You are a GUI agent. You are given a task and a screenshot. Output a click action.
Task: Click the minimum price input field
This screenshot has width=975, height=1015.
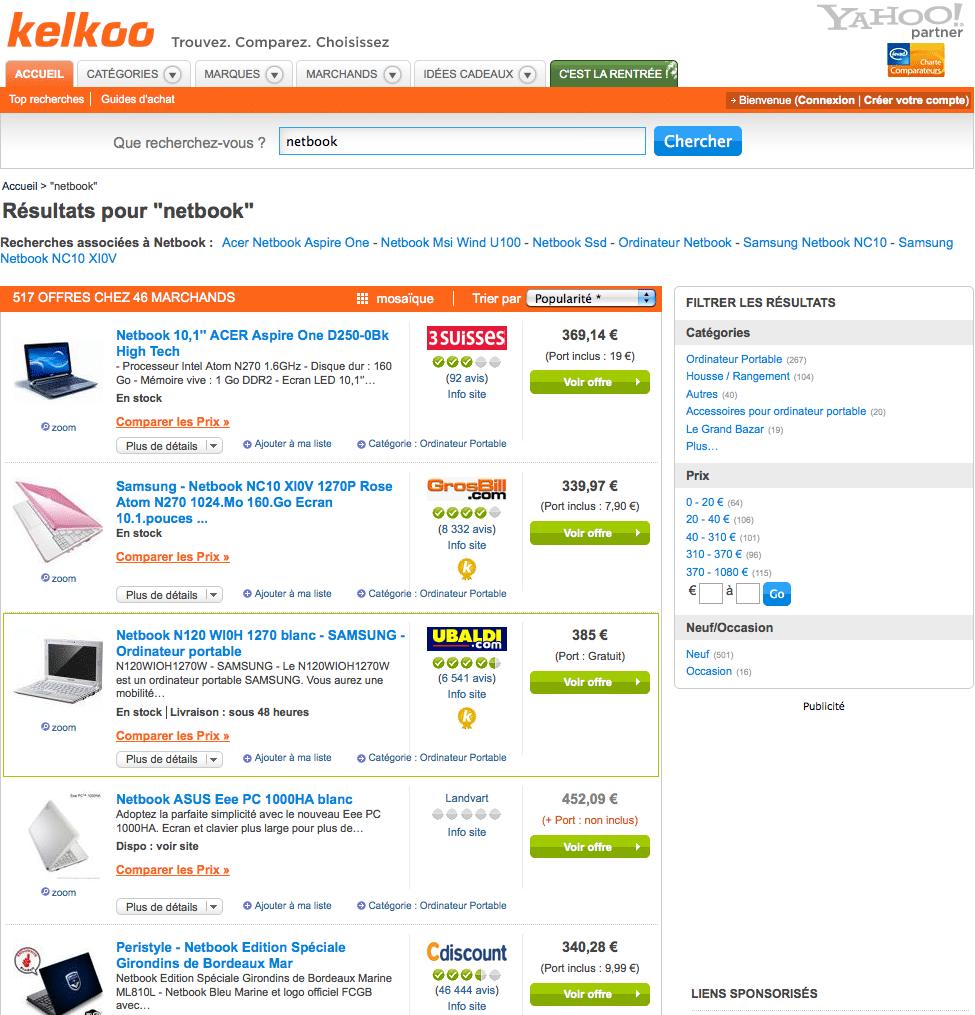pos(711,593)
